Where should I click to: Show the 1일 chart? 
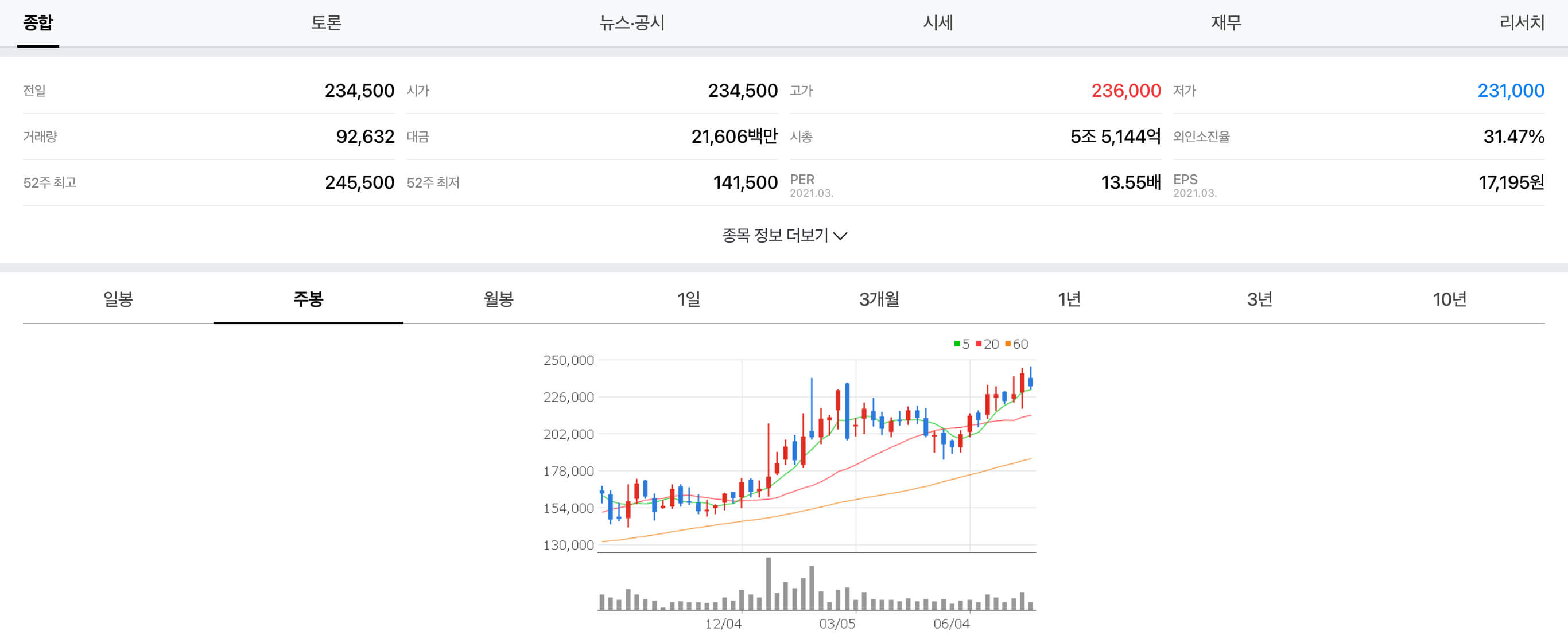click(688, 299)
